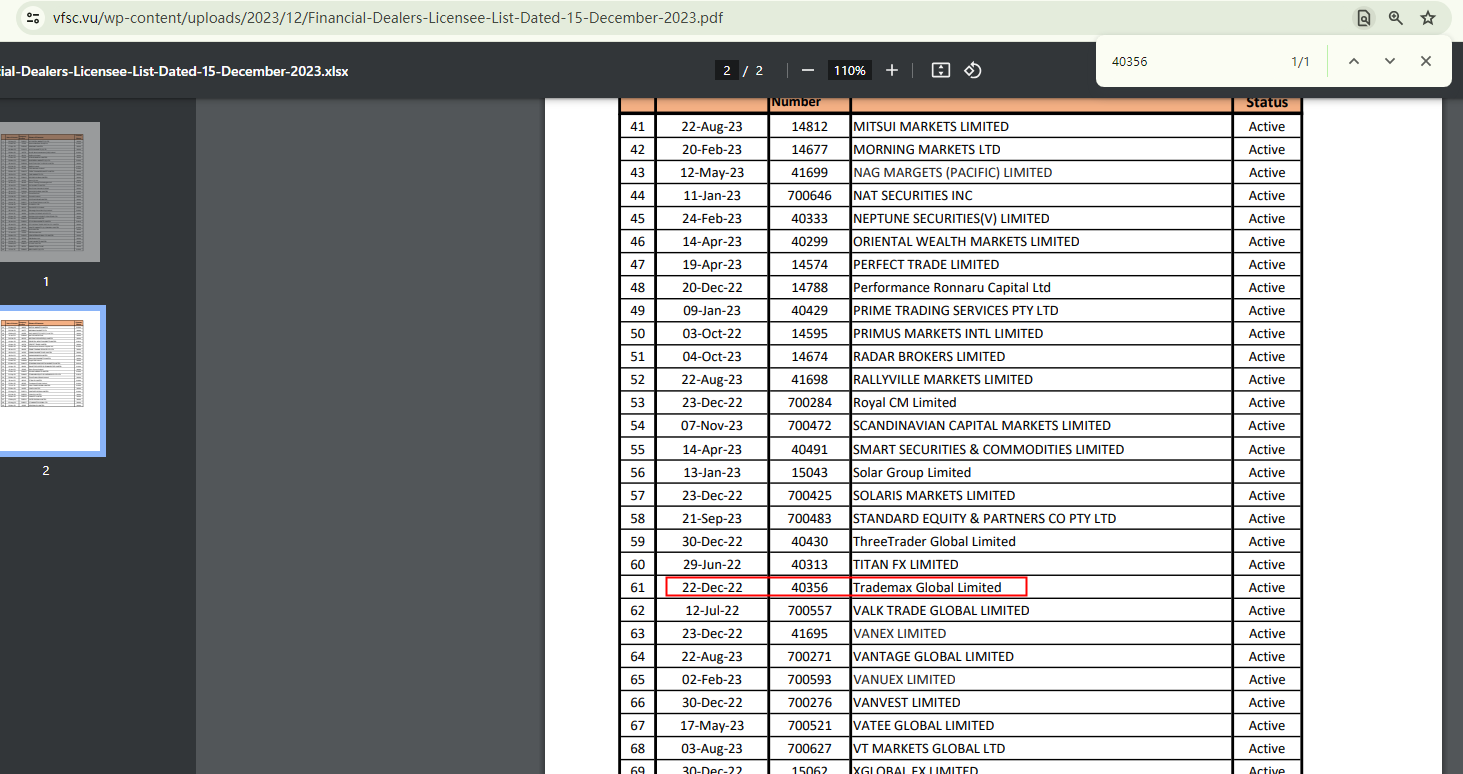Viewport: 1463px width, 774px height.
Task: Click the 110% zoom level field
Action: click(x=850, y=70)
